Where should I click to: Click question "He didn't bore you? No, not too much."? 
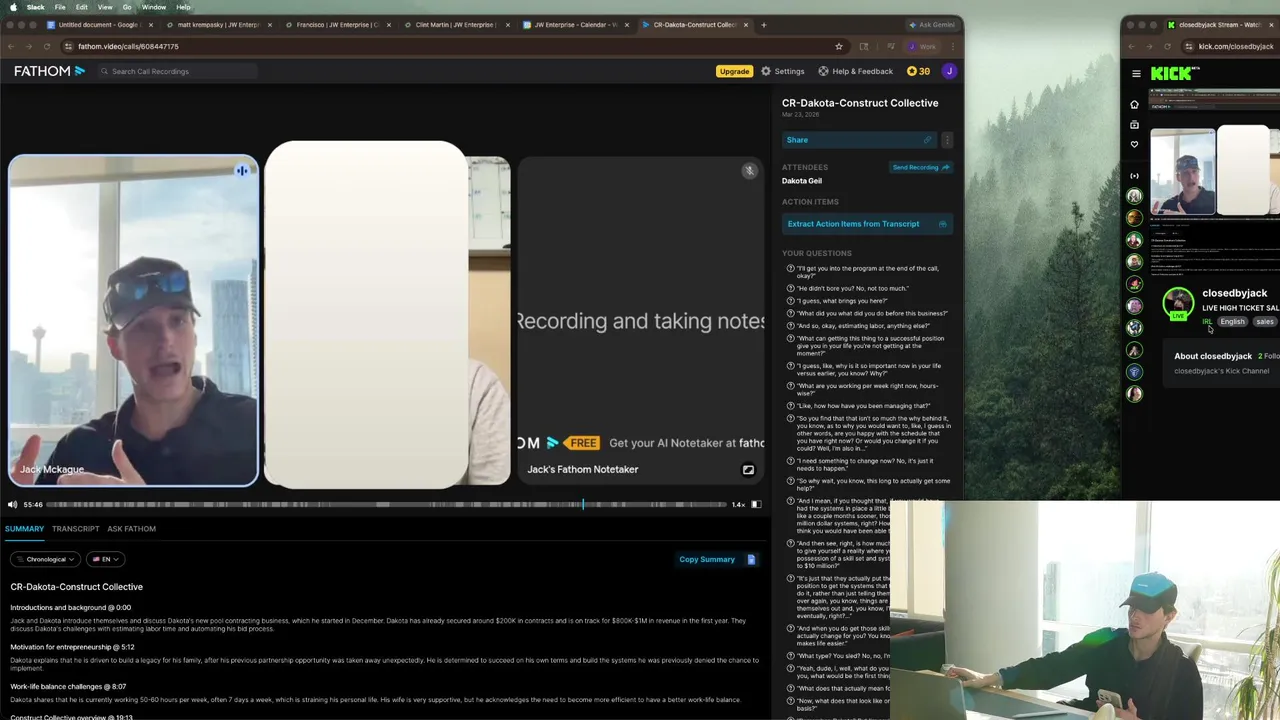click(852, 288)
